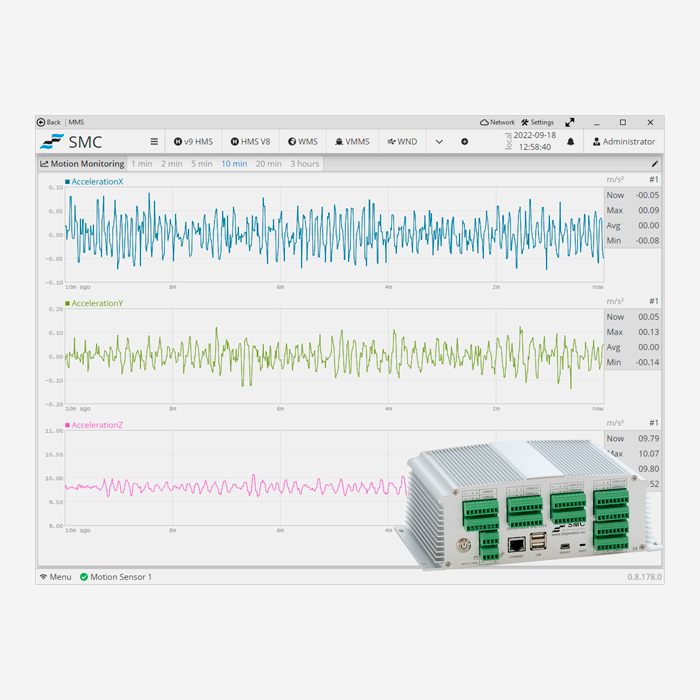Viewport: 700px width, 700px height.
Task: Click the AccelerationY Max value 00.13
Action: click(648, 332)
